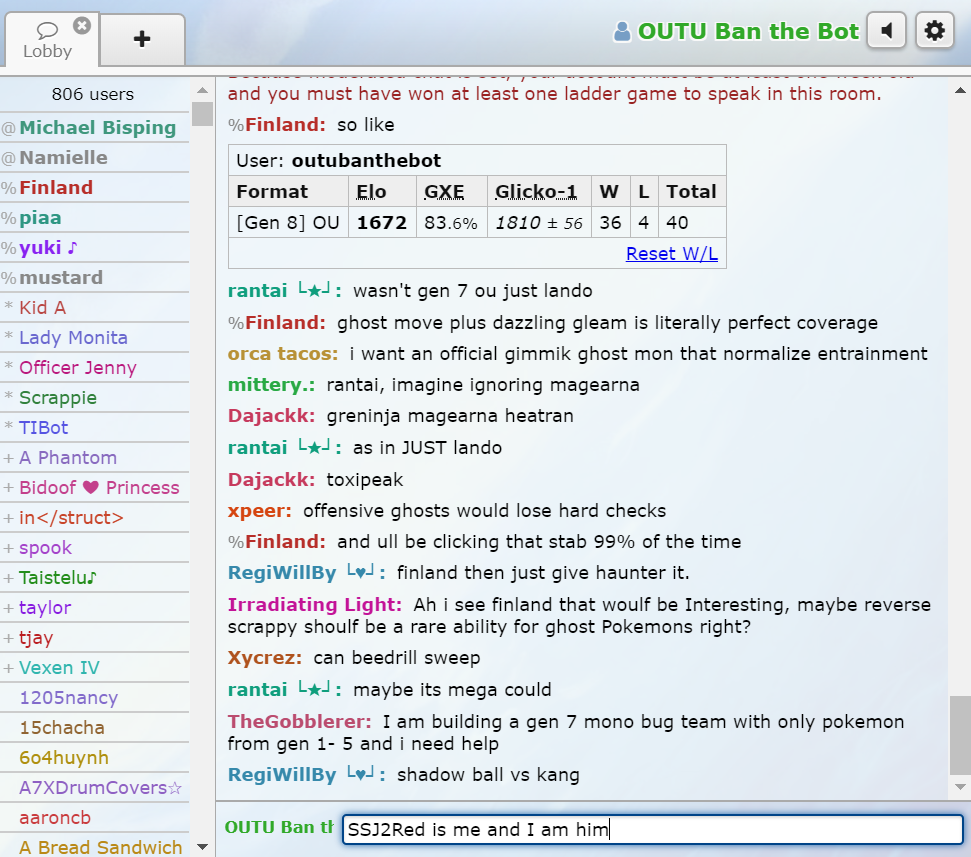Select user aaroncb
The image size is (971, 857).
[94, 818]
